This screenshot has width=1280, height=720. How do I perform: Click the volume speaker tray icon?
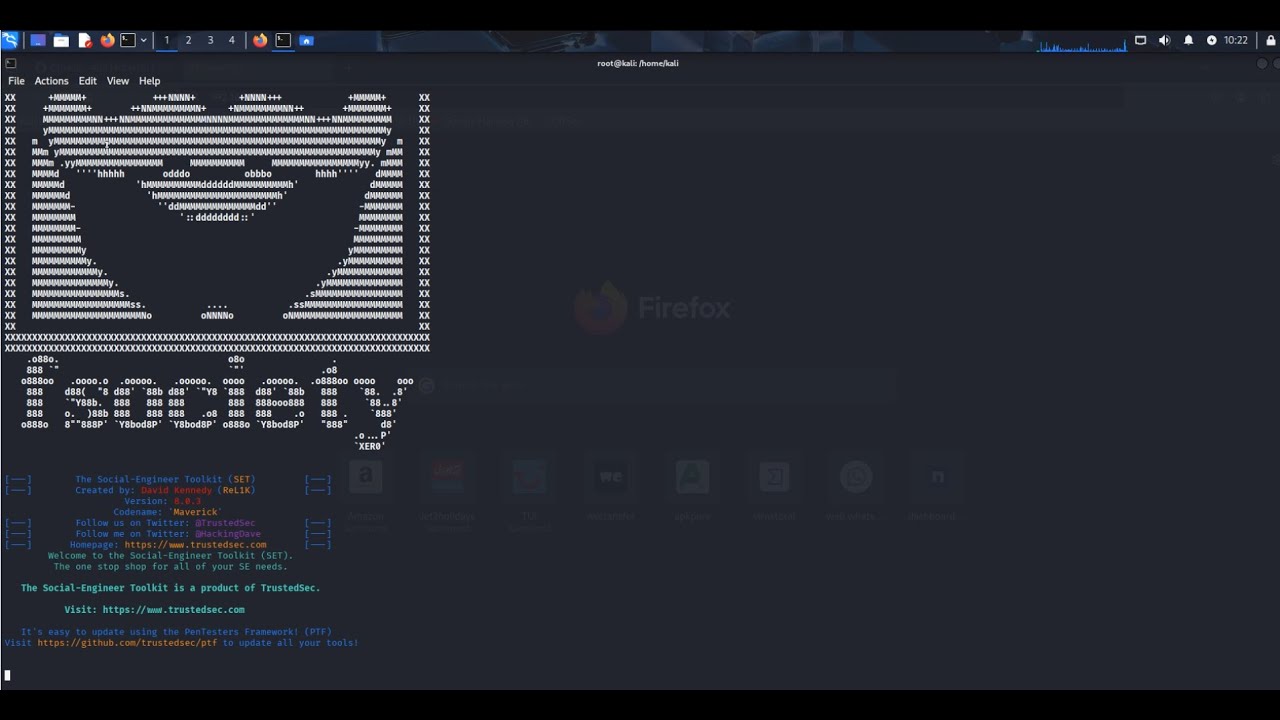(1164, 40)
